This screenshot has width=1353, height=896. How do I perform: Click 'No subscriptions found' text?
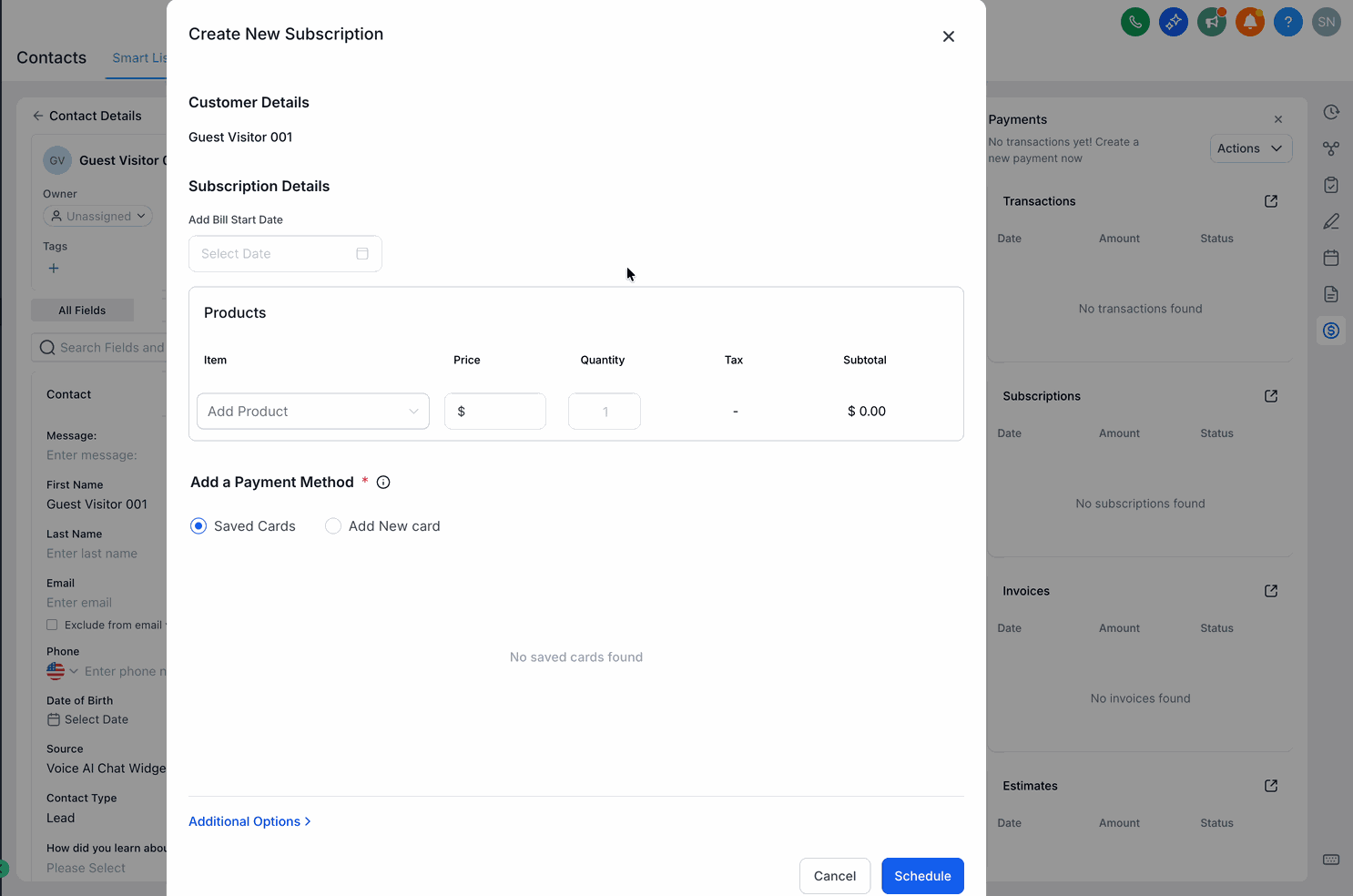coord(1141,504)
